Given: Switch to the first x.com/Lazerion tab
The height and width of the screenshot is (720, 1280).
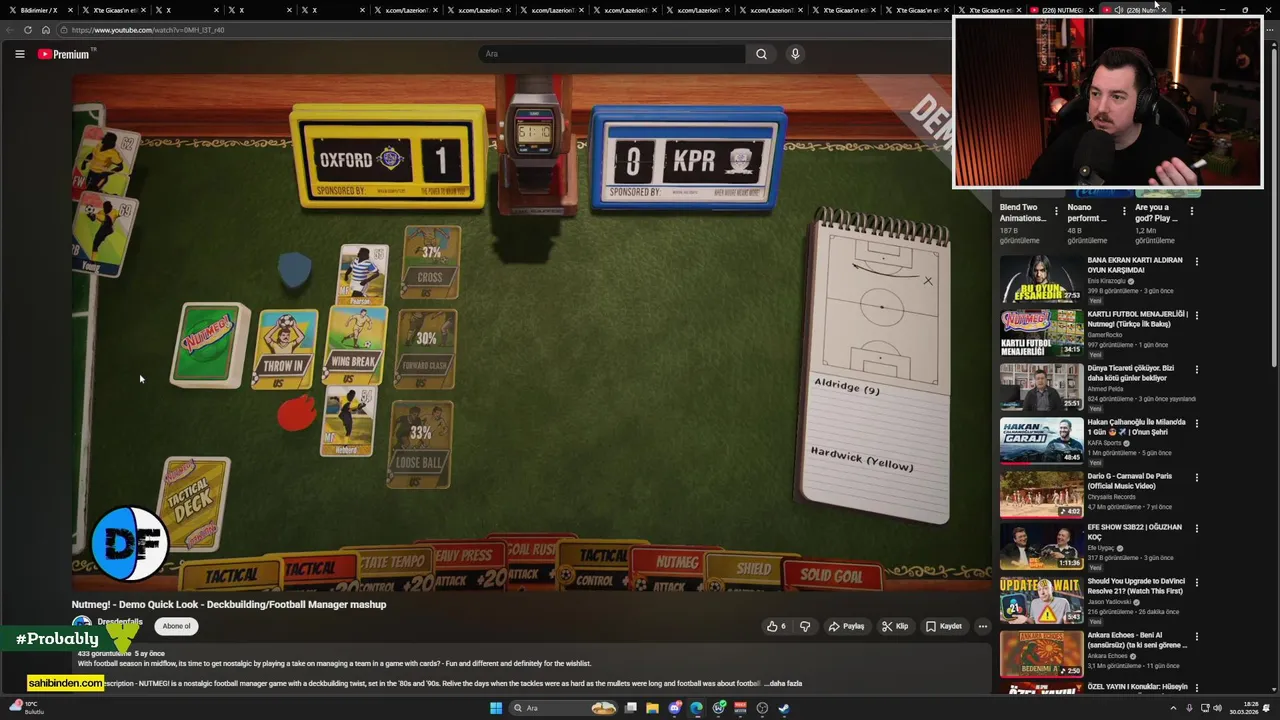Looking at the screenshot, I should (x=406, y=10).
